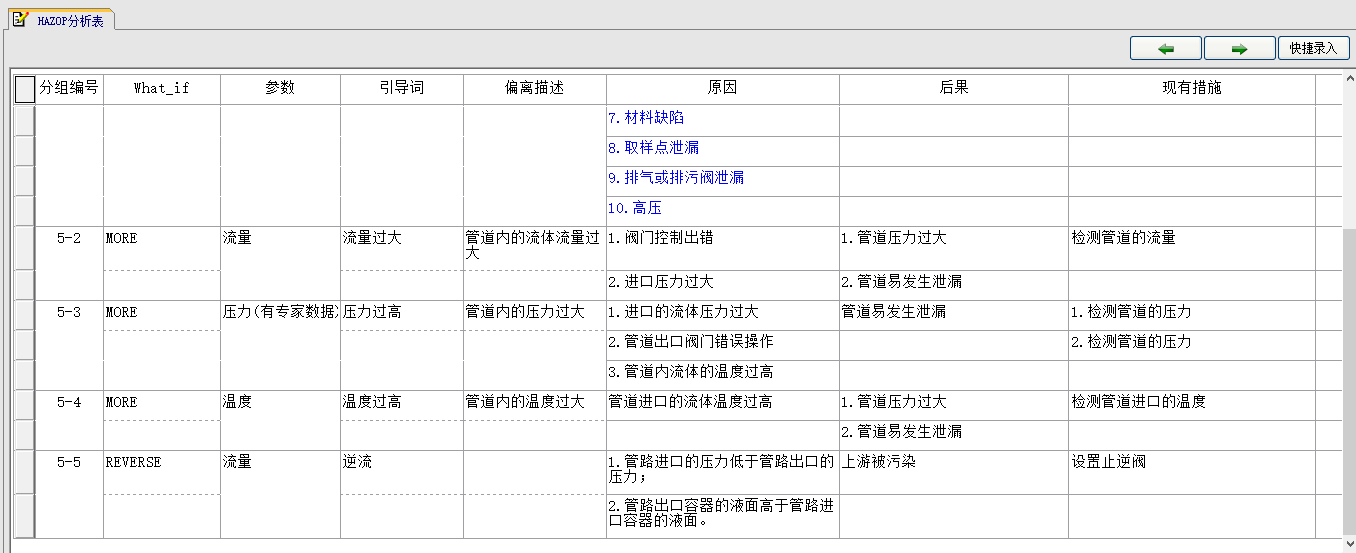Viewport: 1356px width, 553px height.
Task: Select the 现有措施 column header
Action: 1192,88
